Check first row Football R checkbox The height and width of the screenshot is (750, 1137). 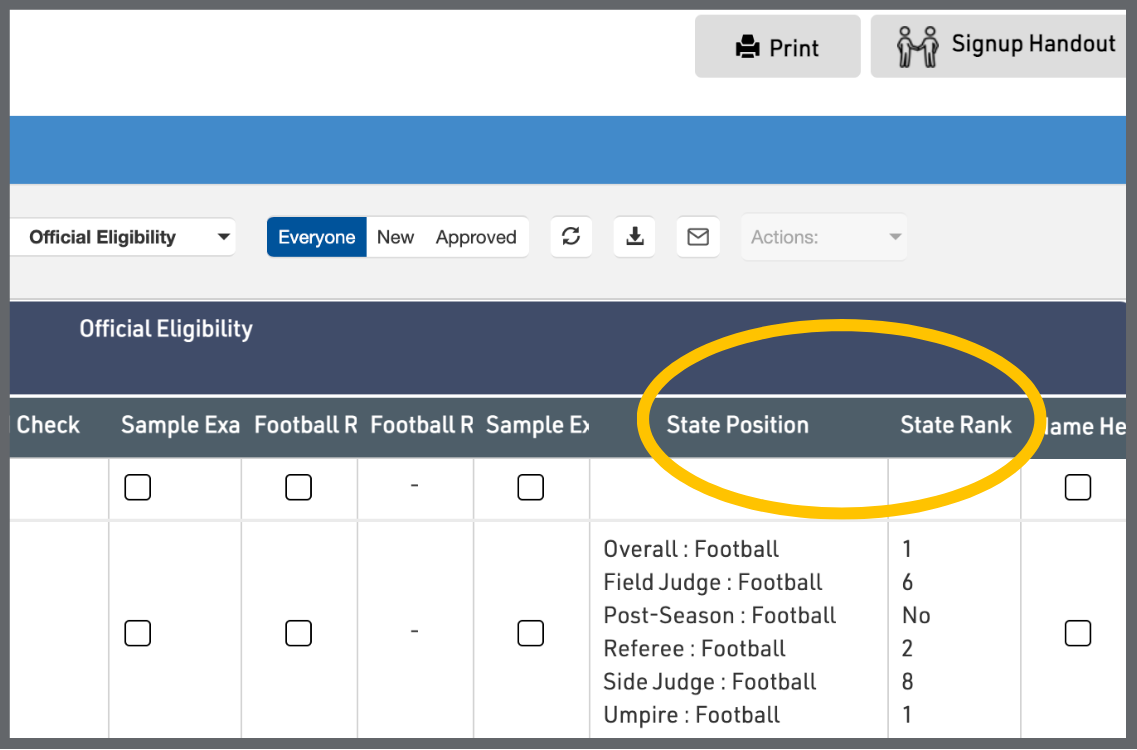tap(298, 487)
